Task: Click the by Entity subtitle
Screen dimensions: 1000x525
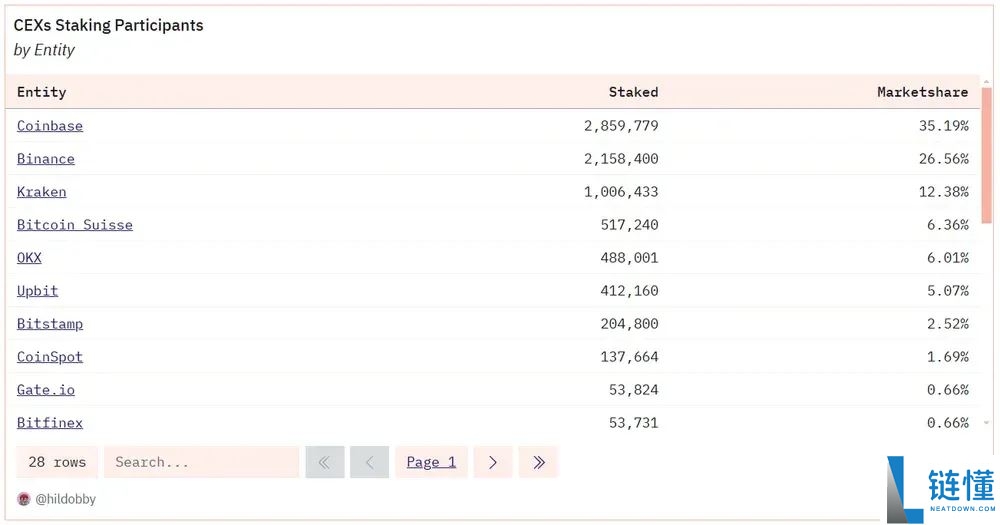Action: coord(44,50)
